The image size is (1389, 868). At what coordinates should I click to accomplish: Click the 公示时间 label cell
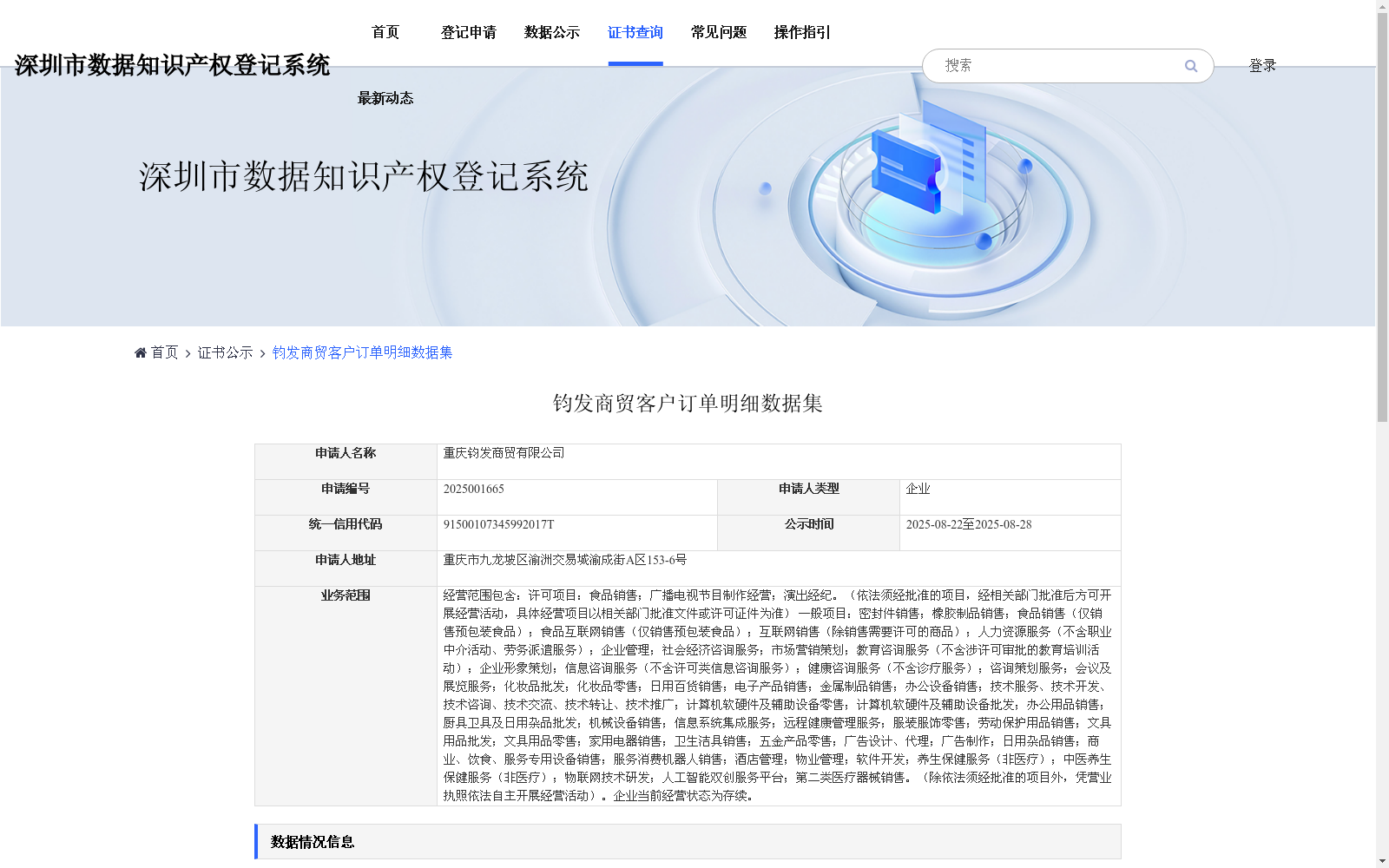click(808, 533)
